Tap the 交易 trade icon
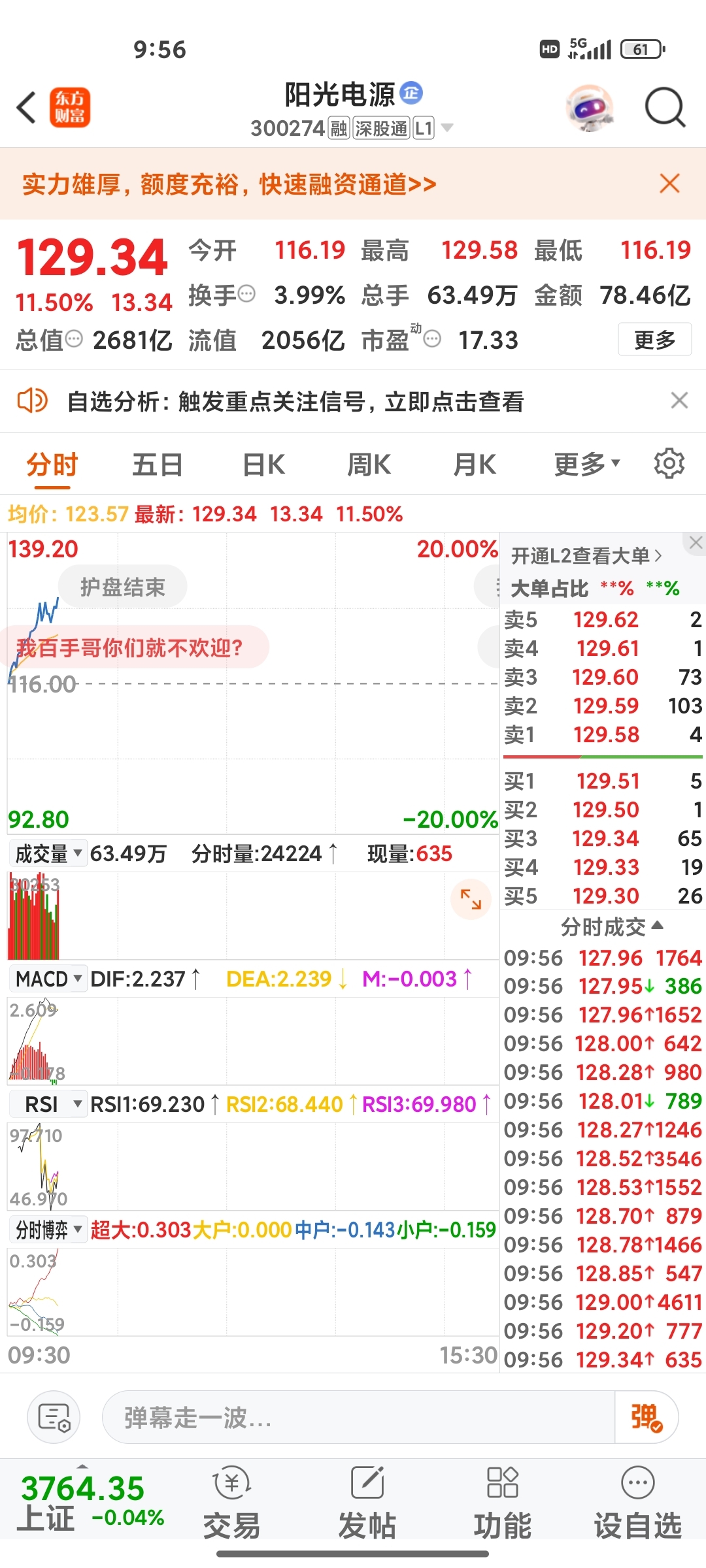Viewport: 706px width, 1568px height. (x=231, y=1503)
